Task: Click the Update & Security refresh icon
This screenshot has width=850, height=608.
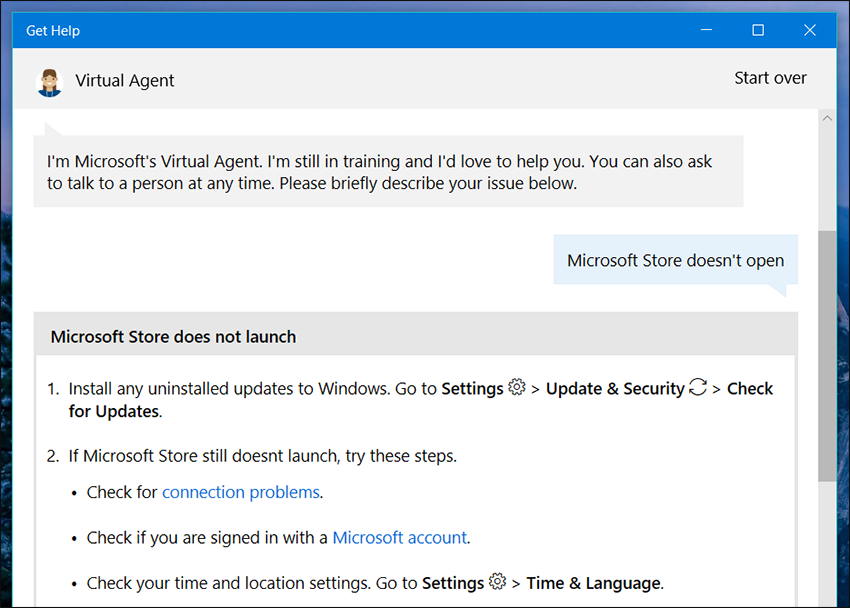Action: (698, 387)
